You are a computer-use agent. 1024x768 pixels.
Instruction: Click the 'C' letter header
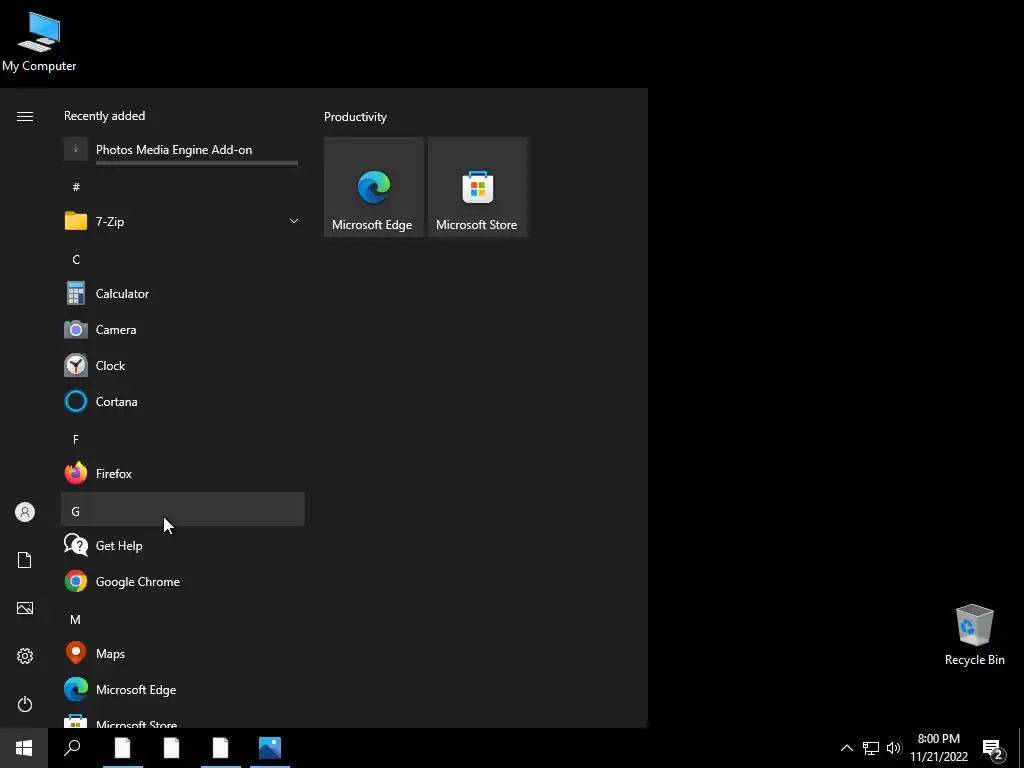[183, 259]
